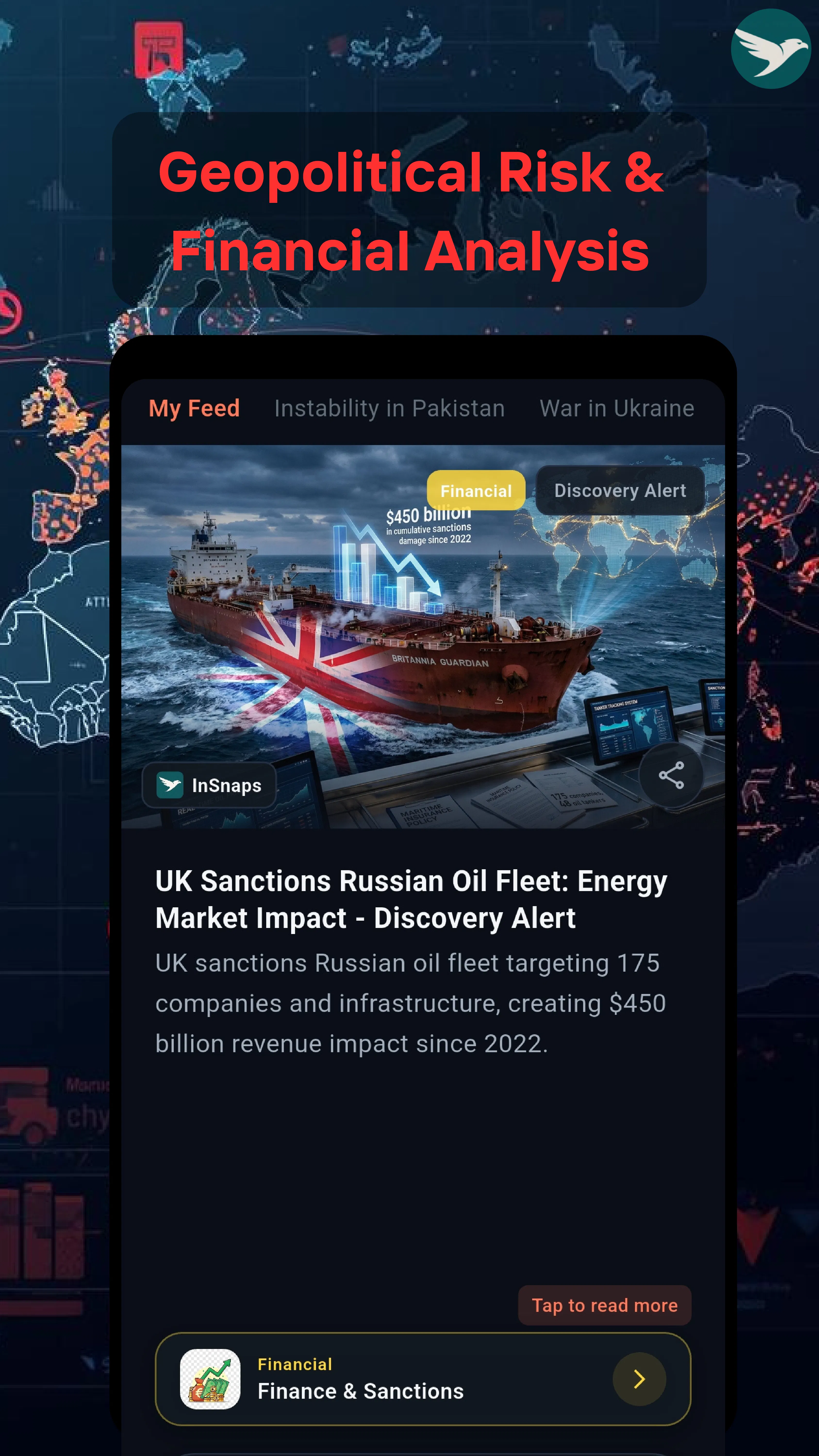Open the Instability in Pakistan tab
This screenshot has width=819, height=1456.
(389, 408)
